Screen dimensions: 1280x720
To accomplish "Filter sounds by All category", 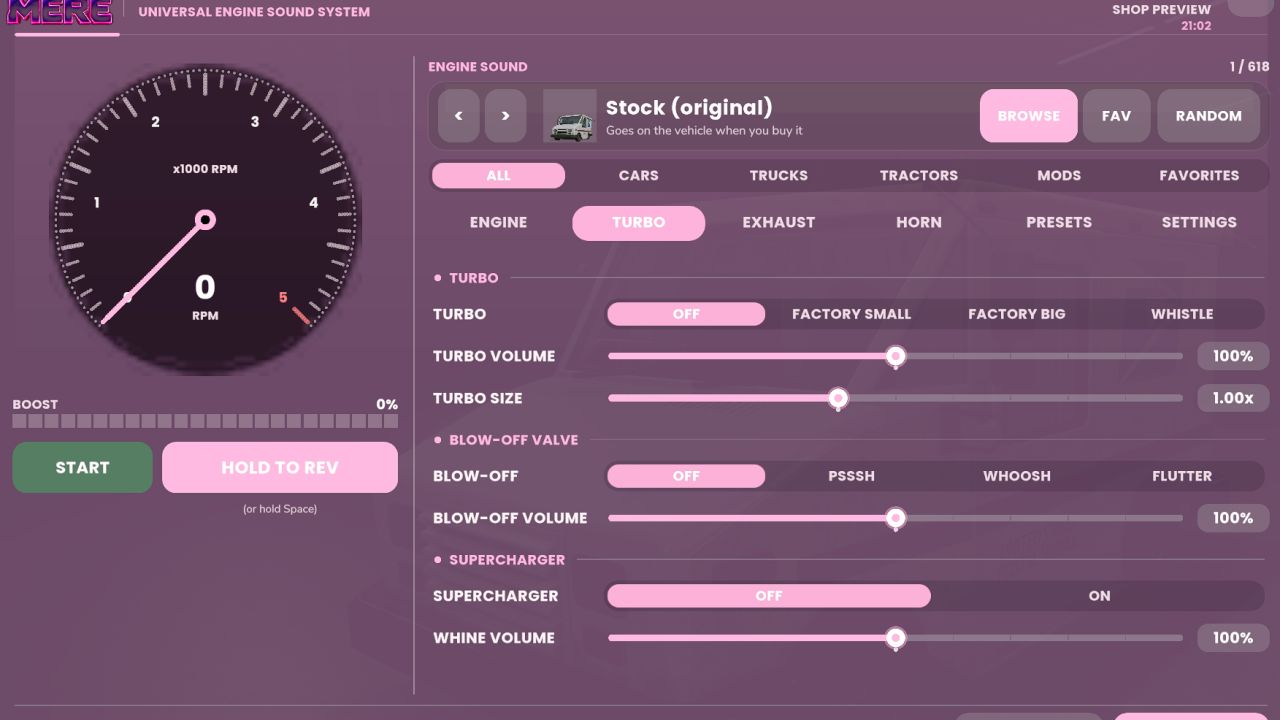I will [498, 176].
